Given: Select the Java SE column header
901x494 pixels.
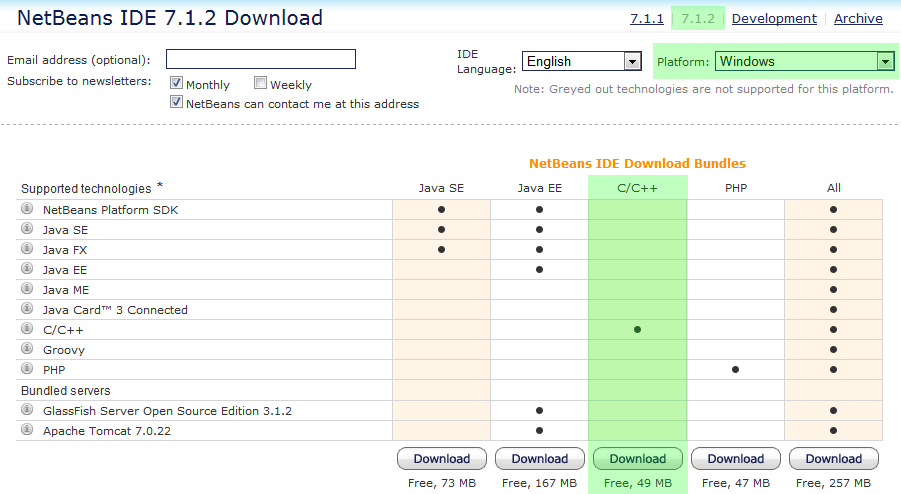Looking at the screenshot, I should point(441,188).
